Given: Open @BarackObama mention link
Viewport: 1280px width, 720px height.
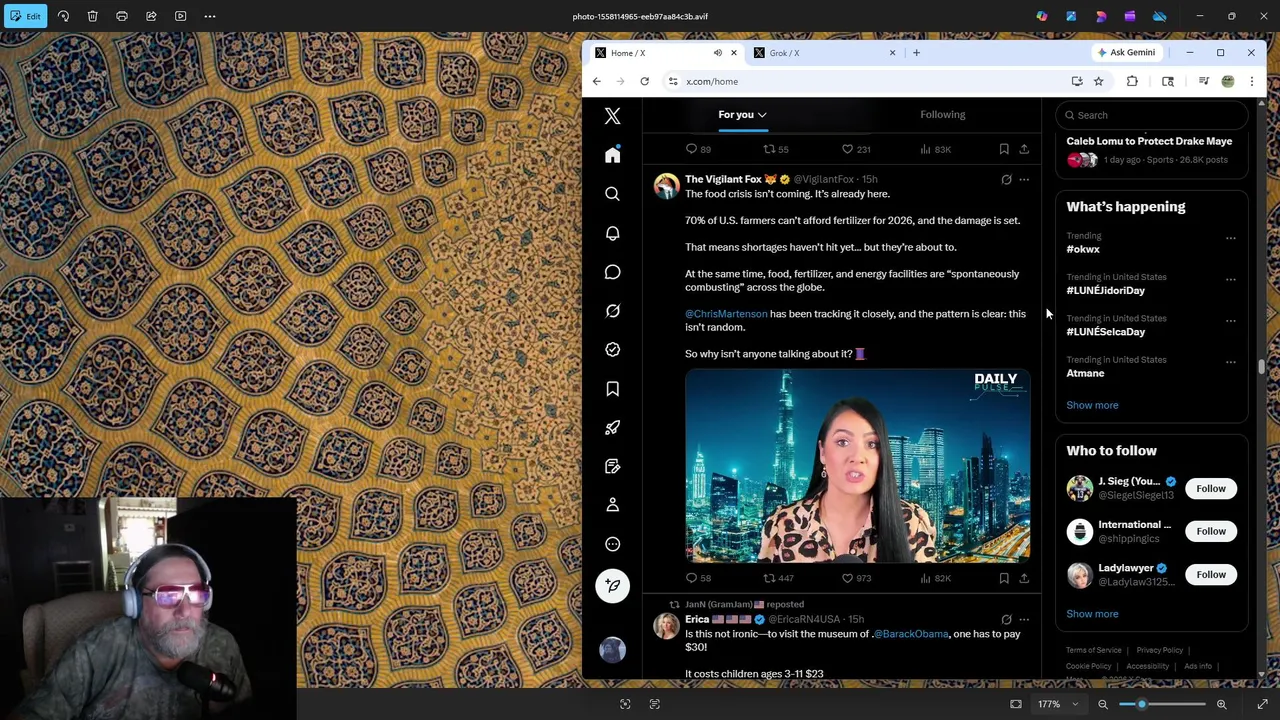Looking at the screenshot, I should tap(910, 634).
